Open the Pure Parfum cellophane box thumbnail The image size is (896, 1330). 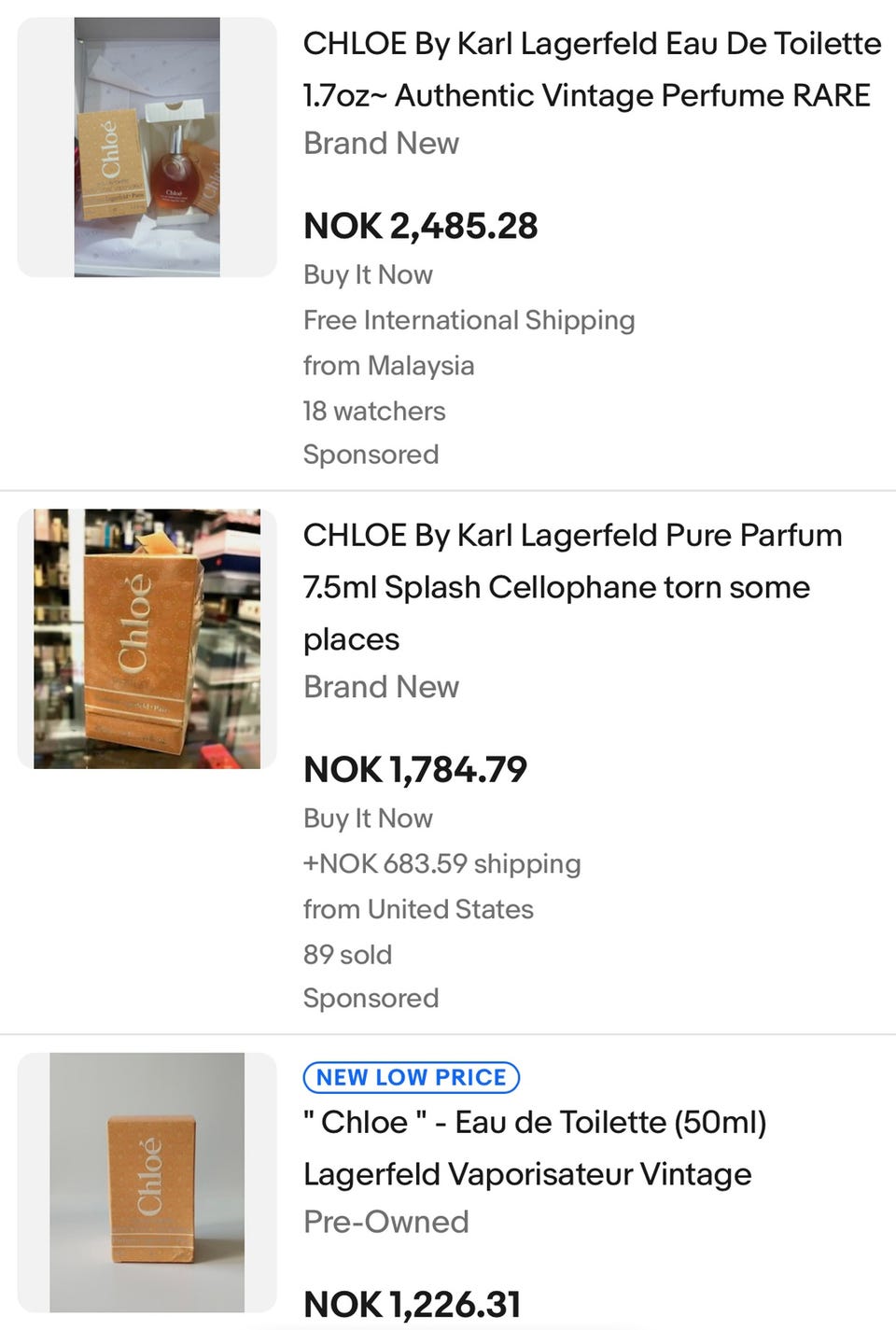147,638
